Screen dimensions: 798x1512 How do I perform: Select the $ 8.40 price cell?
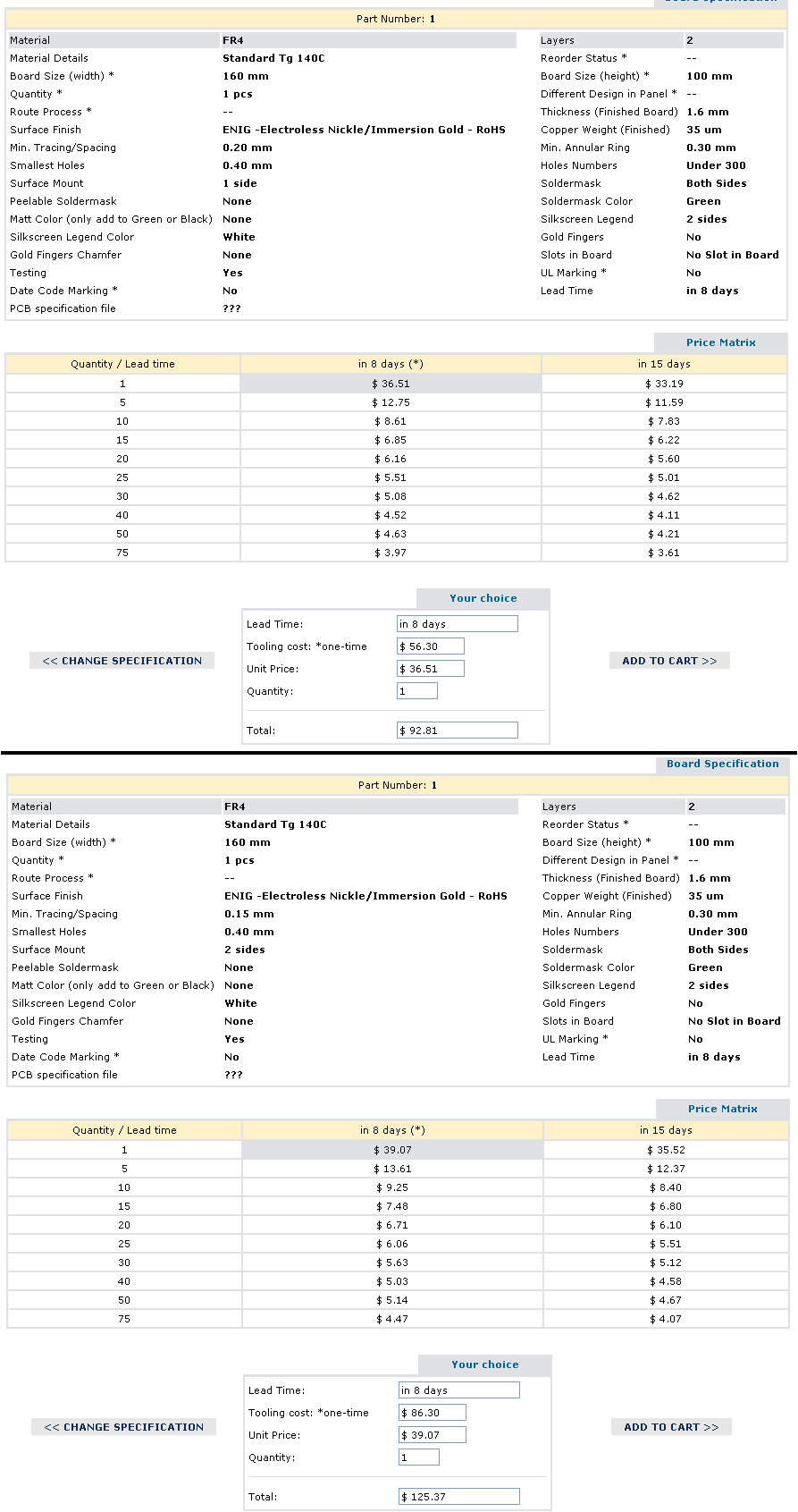click(666, 1187)
